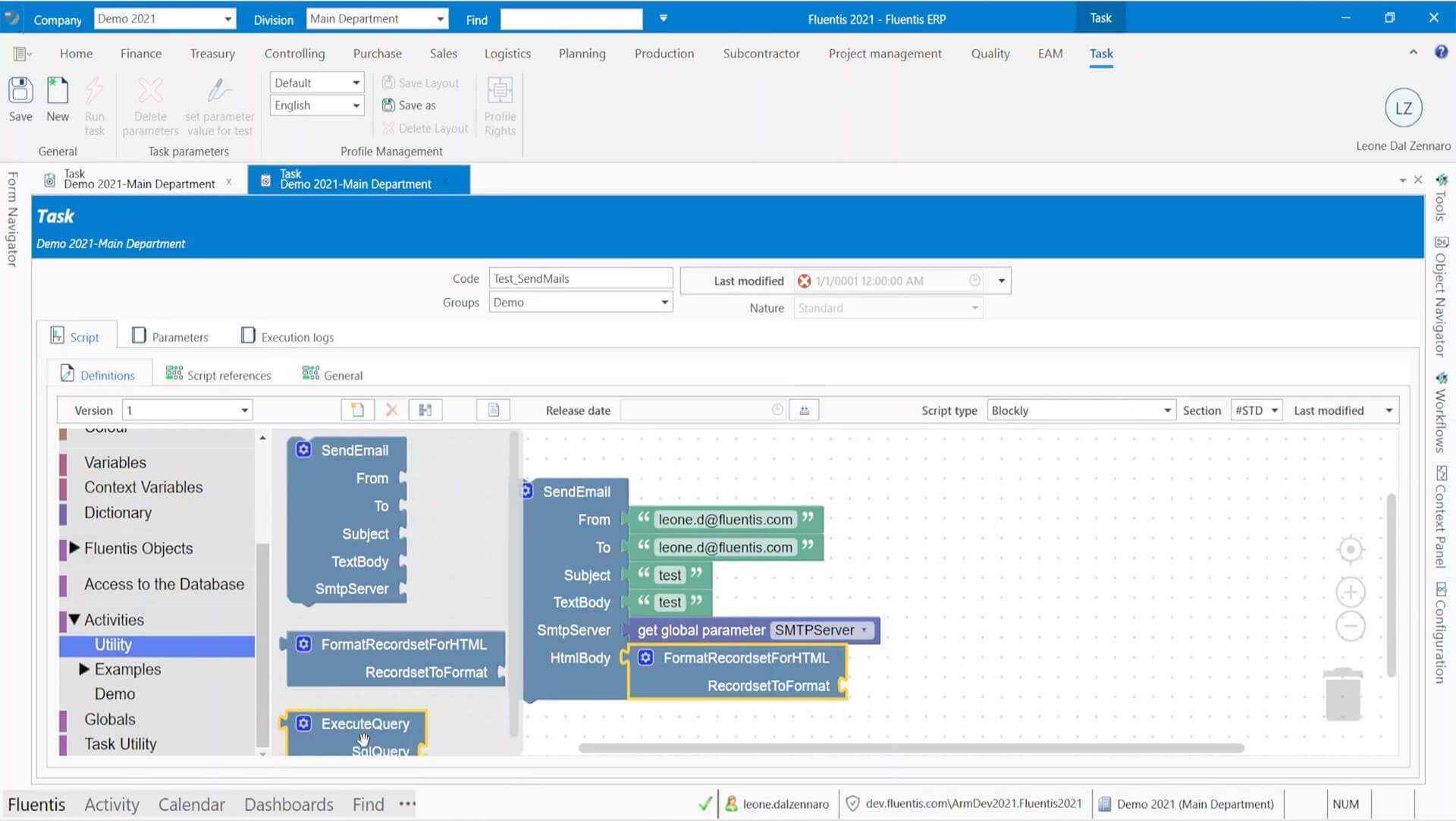This screenshot has height=821, width=1456.
Task: Open the Configuration side panel
Action: [1441, 633]
